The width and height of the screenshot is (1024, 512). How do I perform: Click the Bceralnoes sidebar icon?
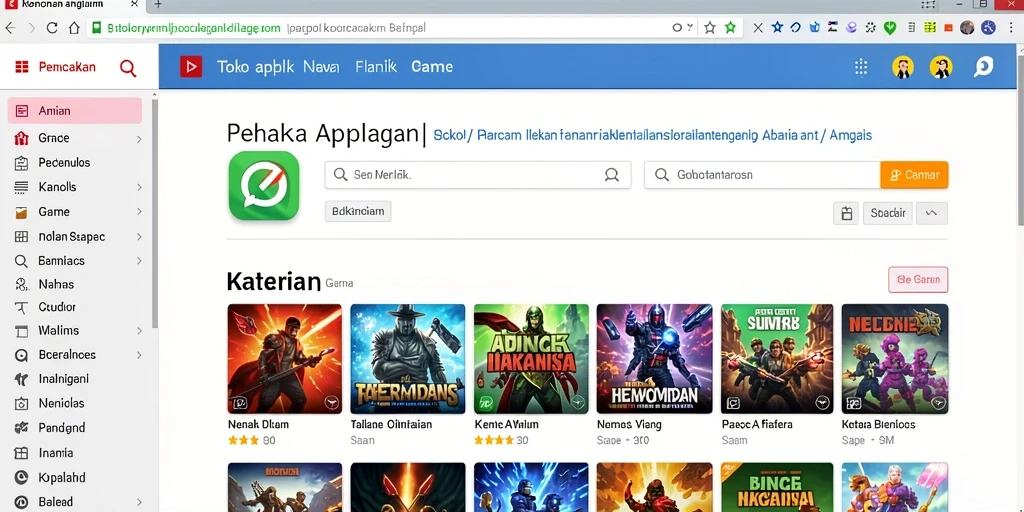point(22,355)
